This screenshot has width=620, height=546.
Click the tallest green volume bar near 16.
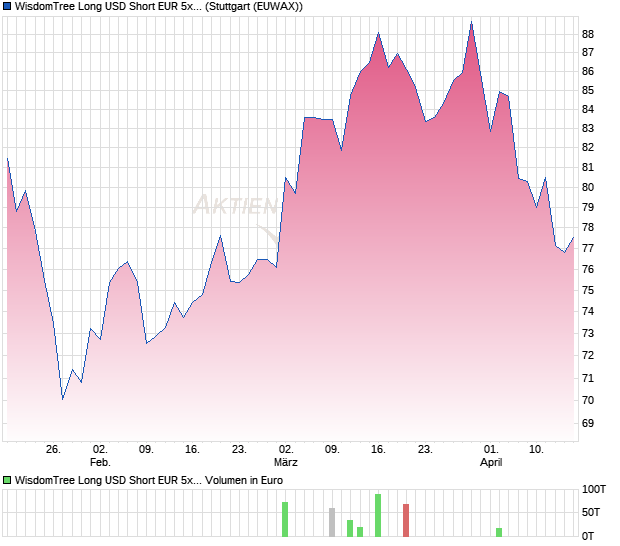[378, 516]
